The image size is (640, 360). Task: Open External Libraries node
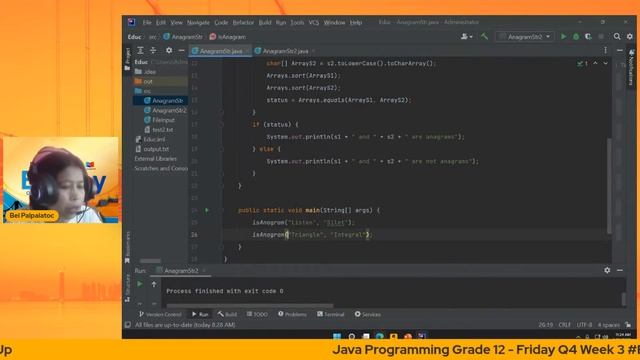(x=156, y=159)
